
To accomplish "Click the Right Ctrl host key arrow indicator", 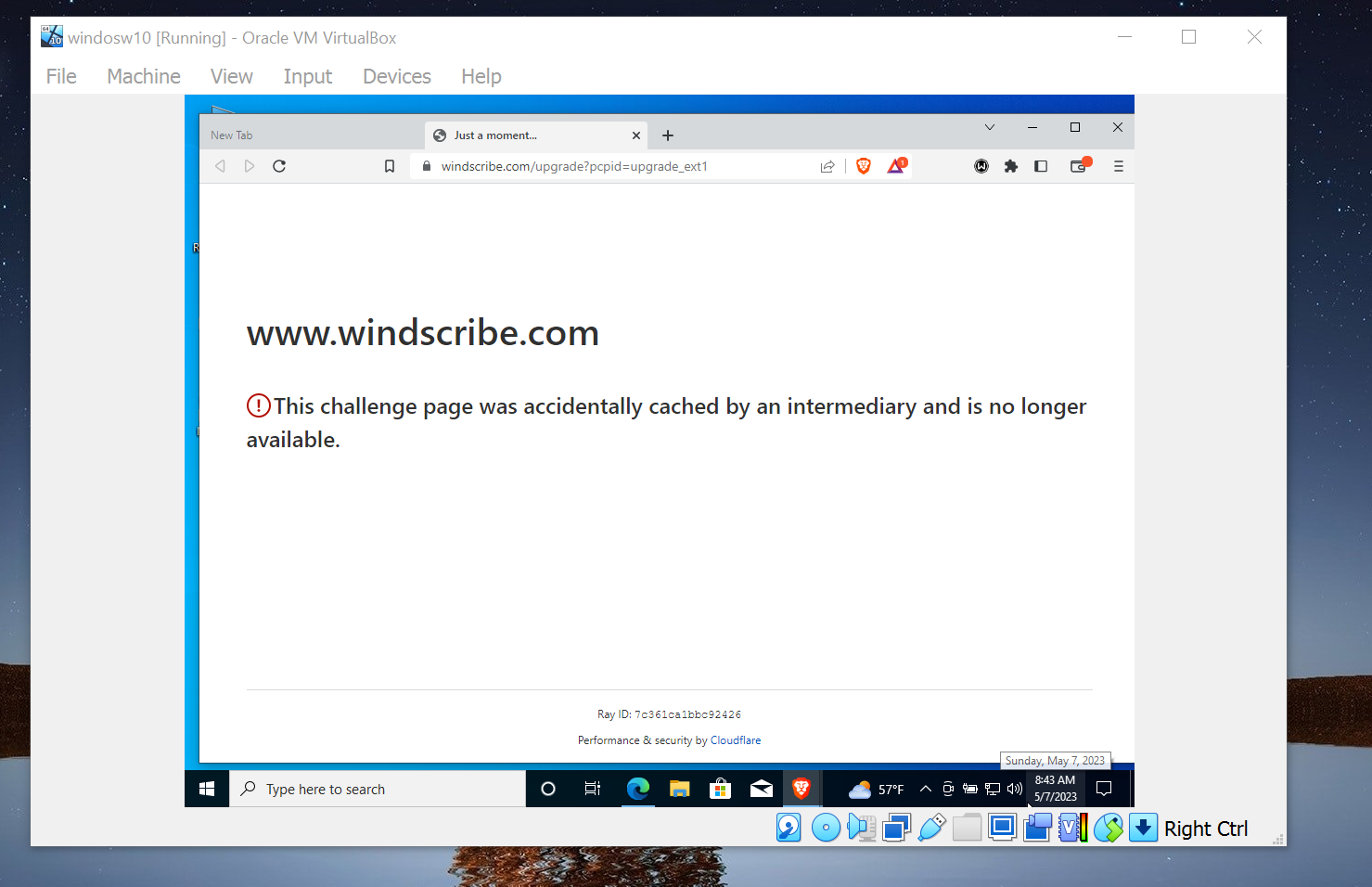I will 1143,828.
